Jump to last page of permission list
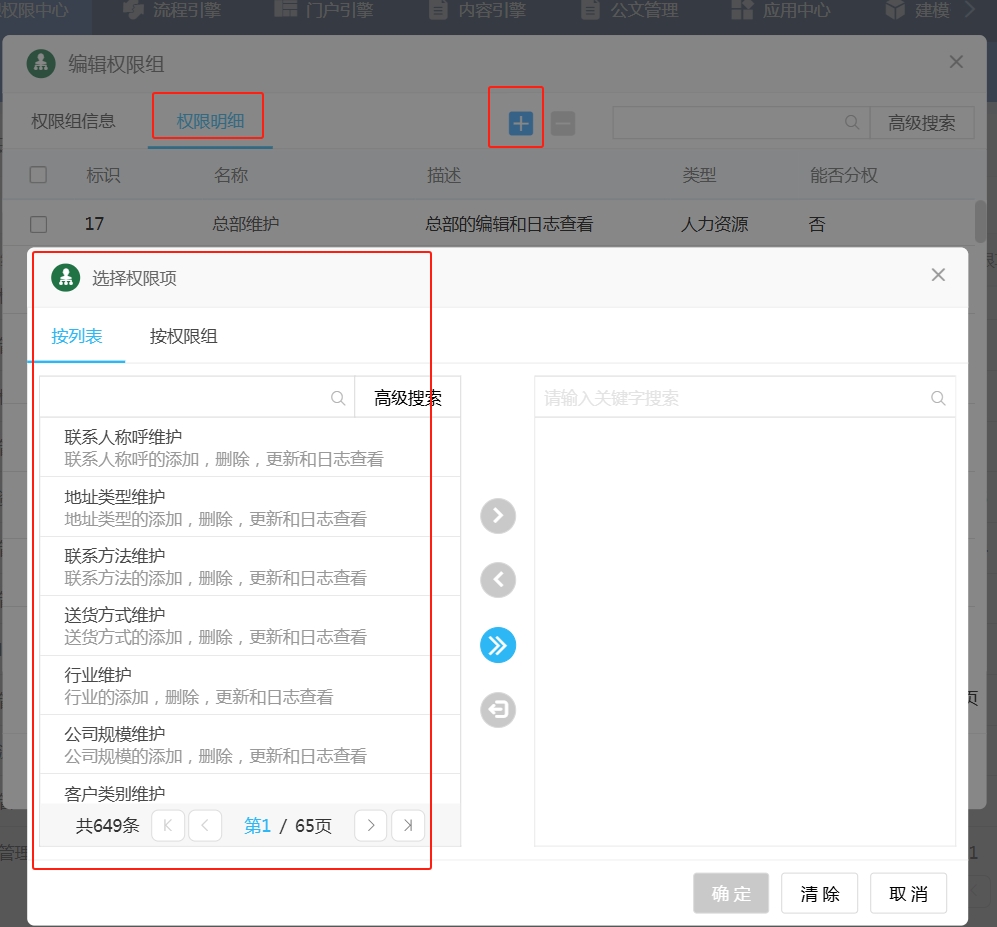 [x=408, y=826]
